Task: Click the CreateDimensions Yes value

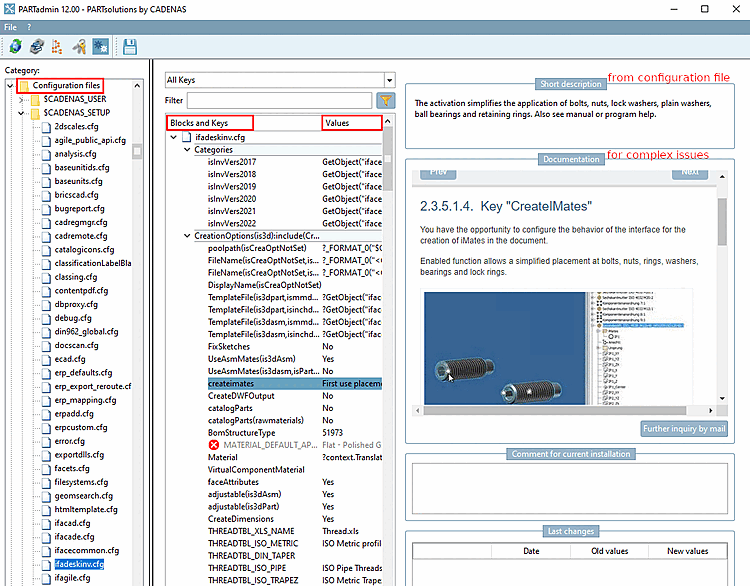Action: [328, 519]
